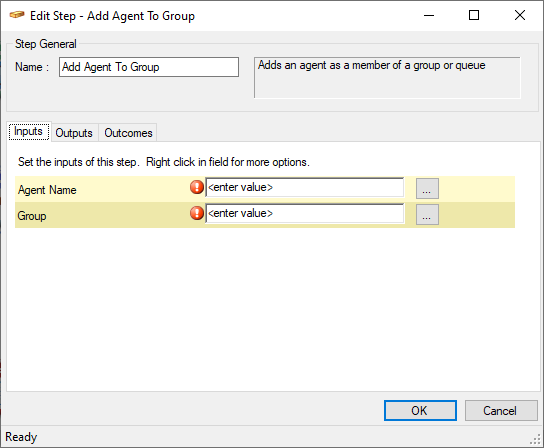Select the Group row label

32,216
